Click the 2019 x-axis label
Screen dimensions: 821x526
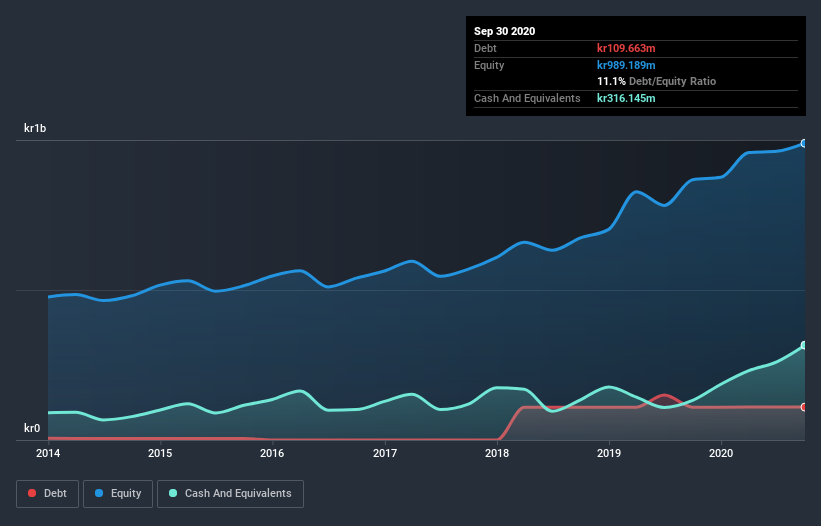point(609,453)
